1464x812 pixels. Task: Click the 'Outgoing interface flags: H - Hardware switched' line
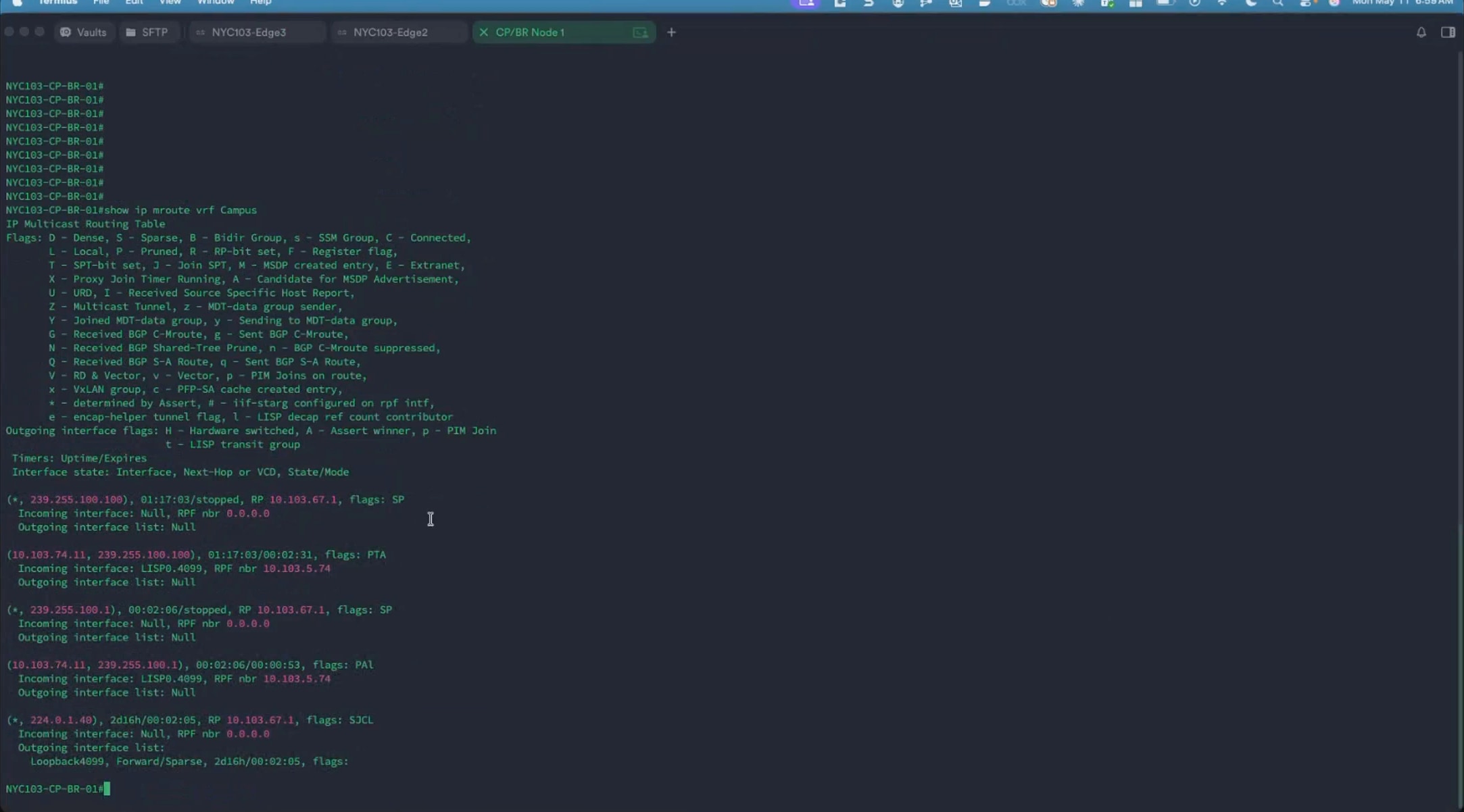[251, 430]
